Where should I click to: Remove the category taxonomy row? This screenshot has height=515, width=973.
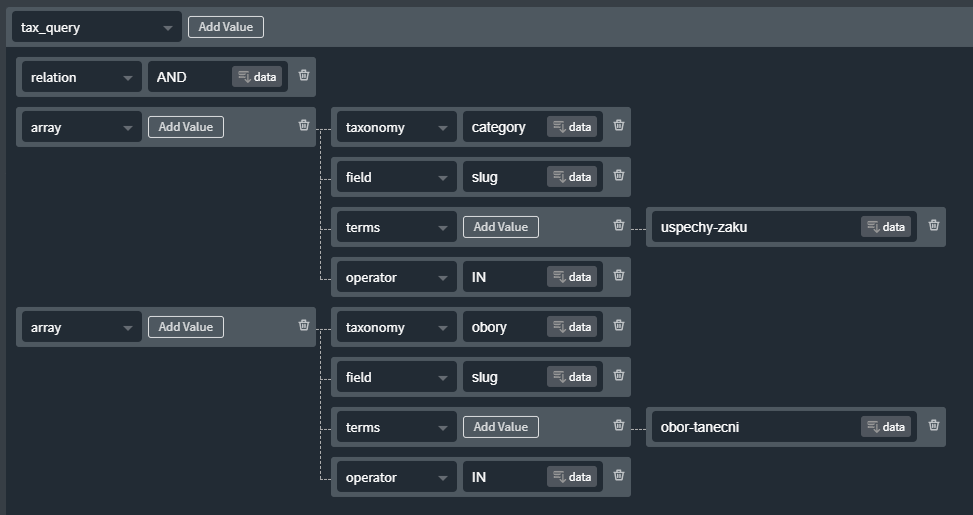coord(619,125)
